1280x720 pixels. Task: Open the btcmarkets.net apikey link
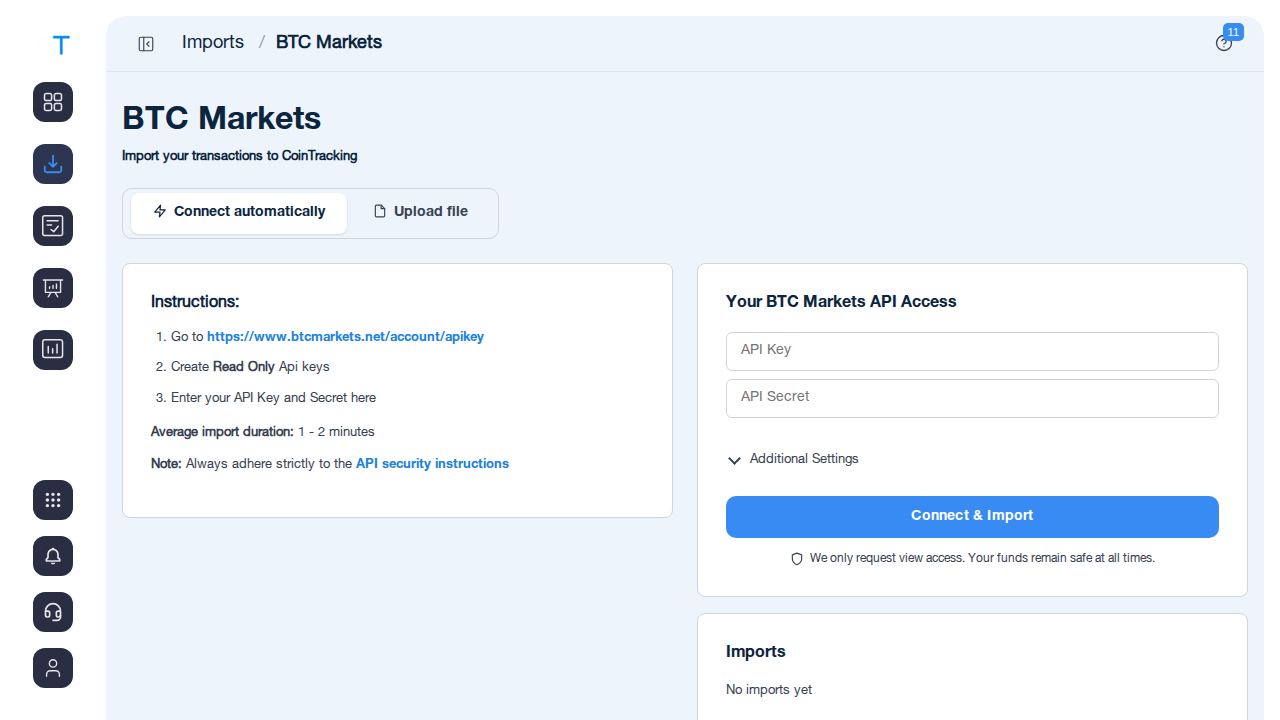[345, 337]
